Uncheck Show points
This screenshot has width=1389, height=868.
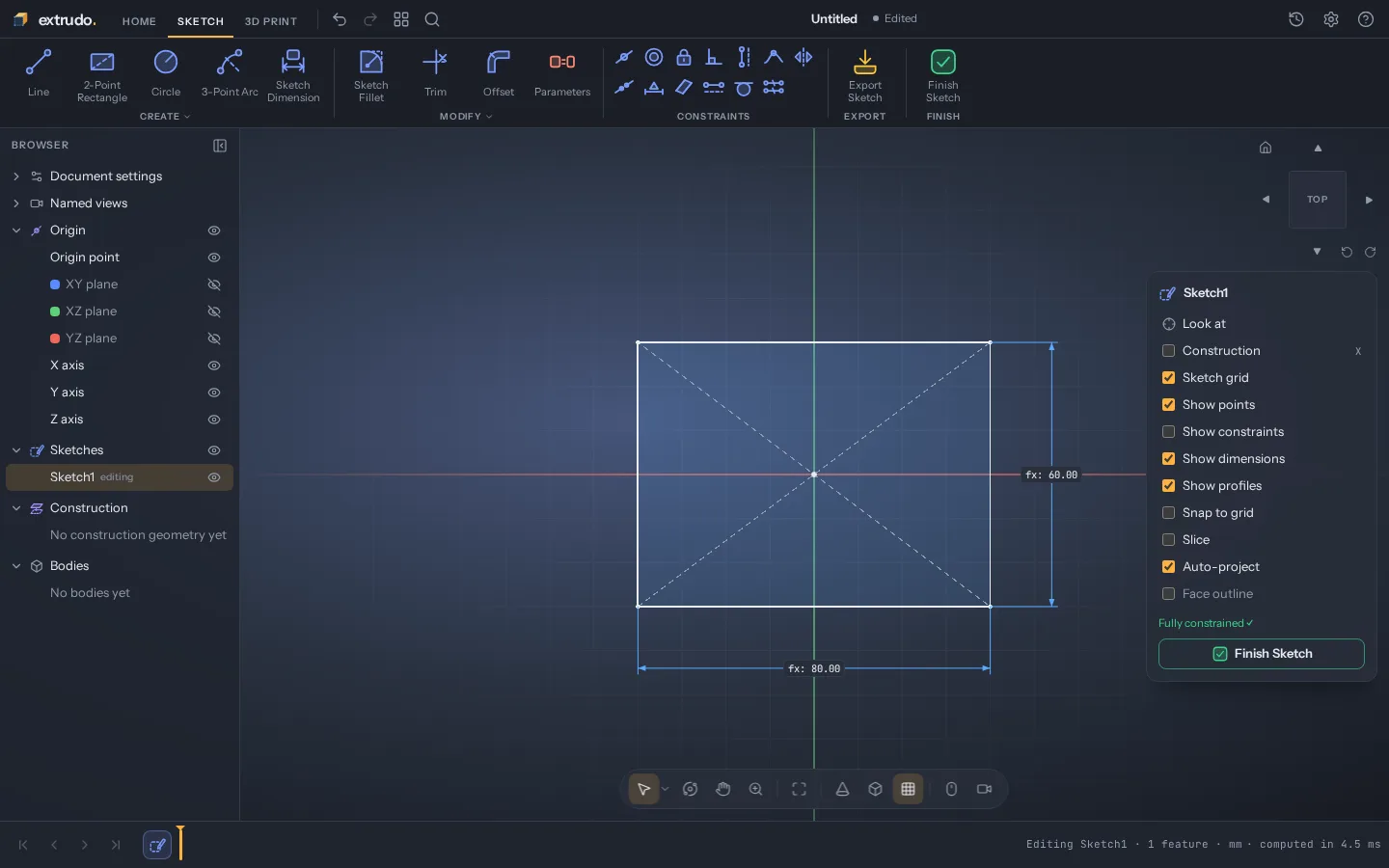click(1168, 405)
